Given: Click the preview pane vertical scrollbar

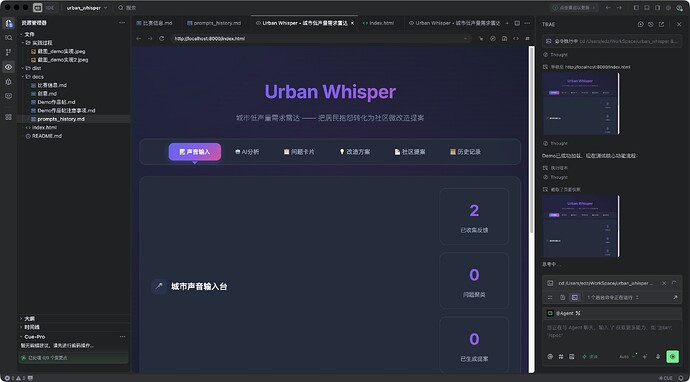Looking at the screenshot, I should [x=532, y=141].
